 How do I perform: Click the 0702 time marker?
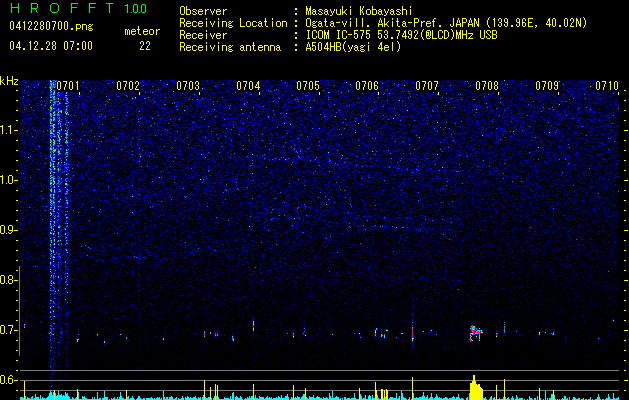point(128,85)
